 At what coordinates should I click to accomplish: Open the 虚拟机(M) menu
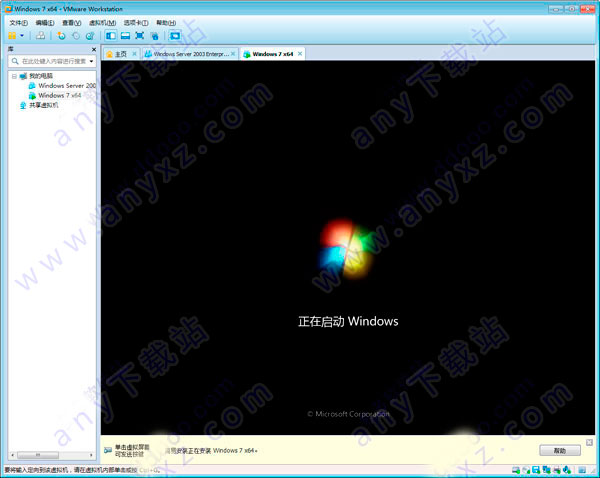click(x=102, y=23)
